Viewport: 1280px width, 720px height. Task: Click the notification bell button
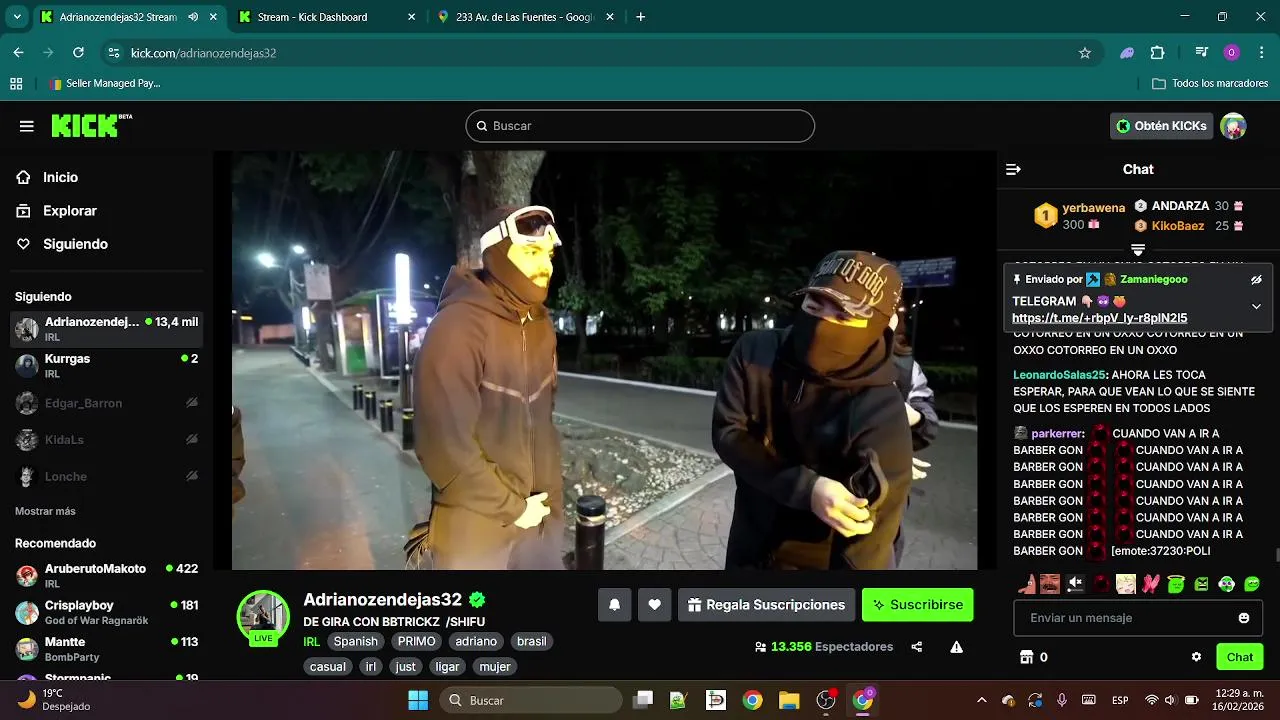pyautogui.click(x=614, y=604)
